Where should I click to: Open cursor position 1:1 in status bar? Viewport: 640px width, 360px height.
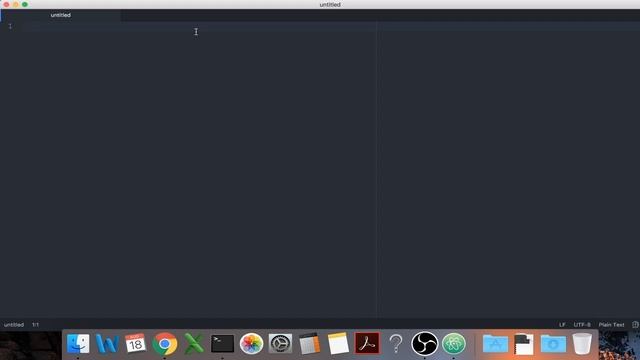coord(36,325)
